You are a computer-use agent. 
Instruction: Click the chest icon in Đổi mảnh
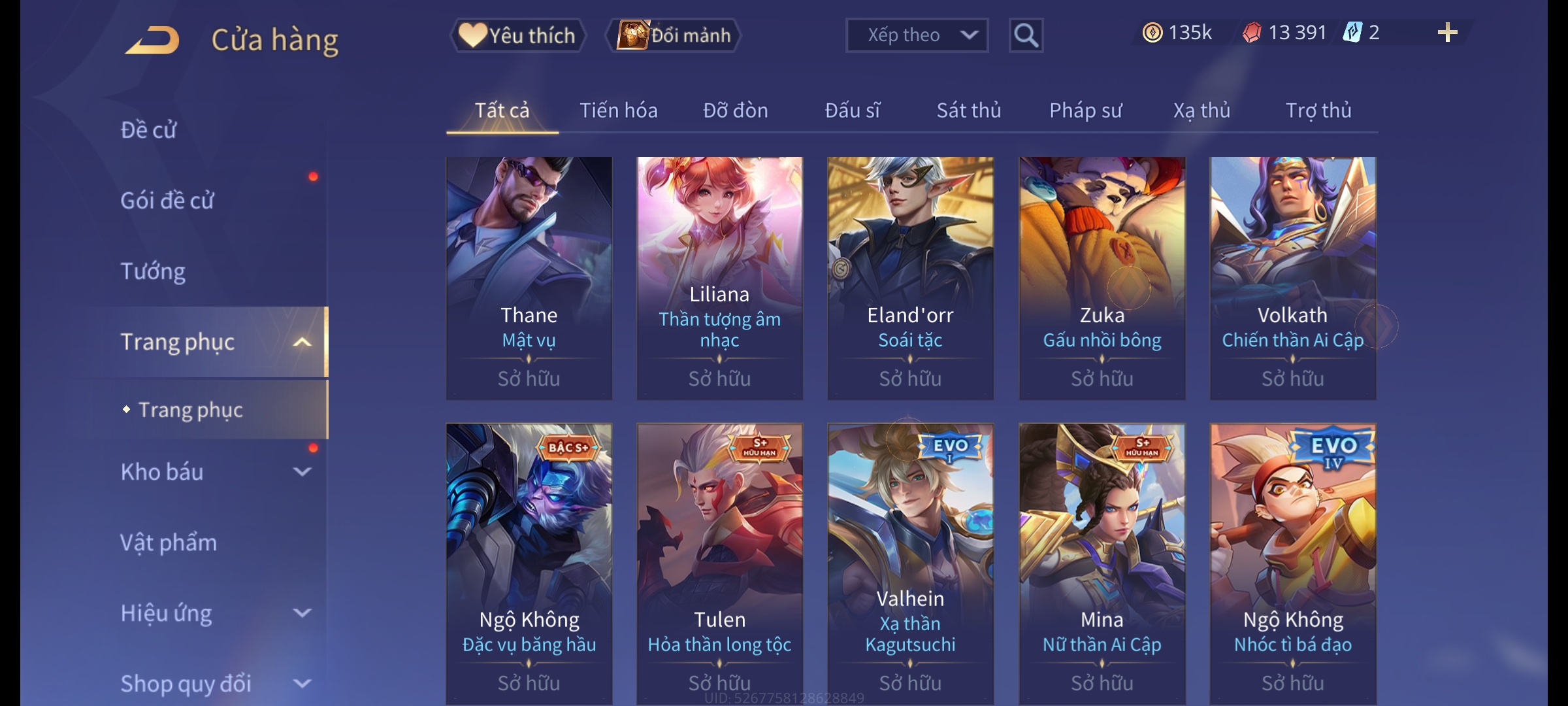click(633, 35)
